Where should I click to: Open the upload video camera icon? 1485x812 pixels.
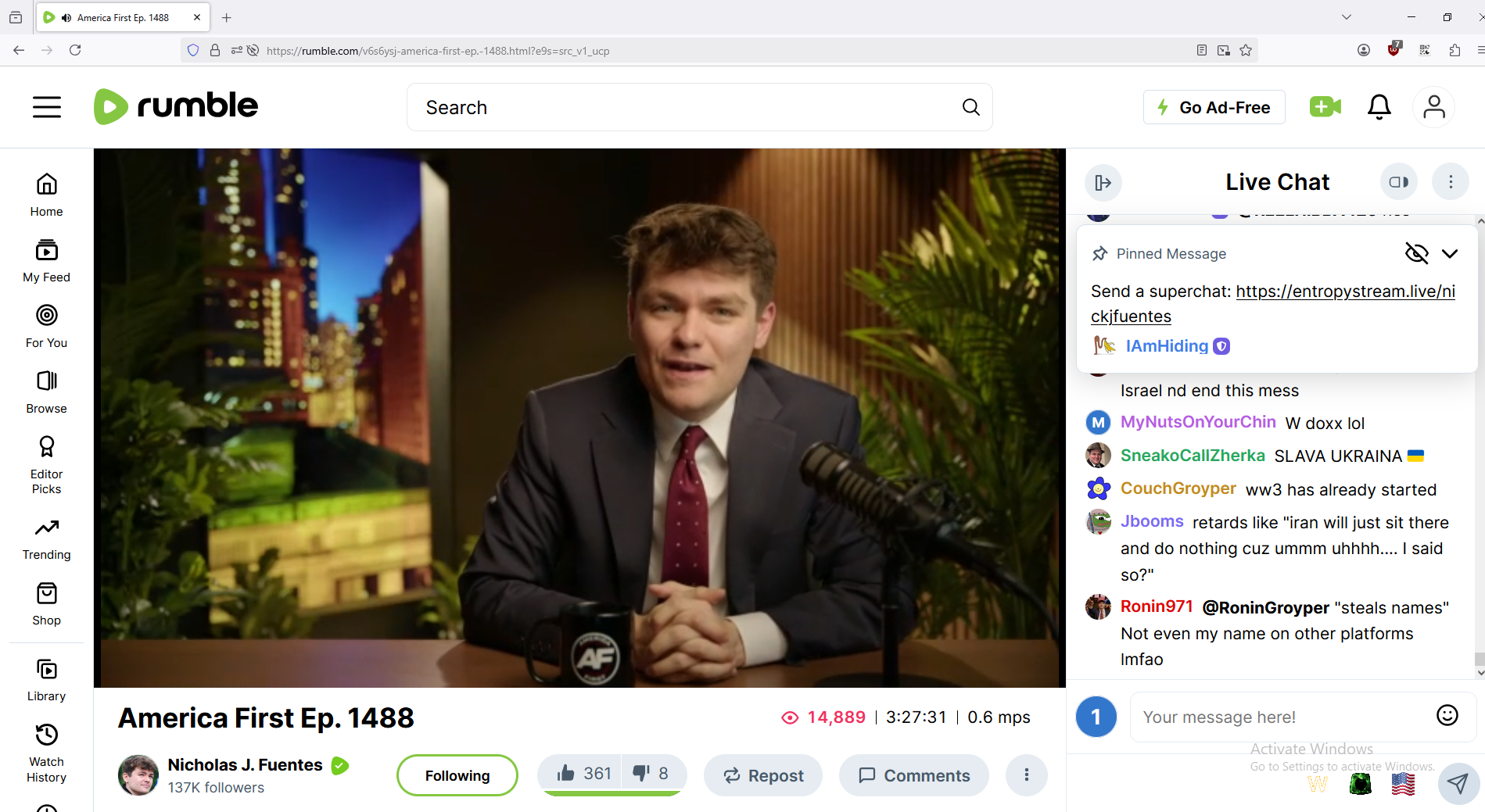1325,106
